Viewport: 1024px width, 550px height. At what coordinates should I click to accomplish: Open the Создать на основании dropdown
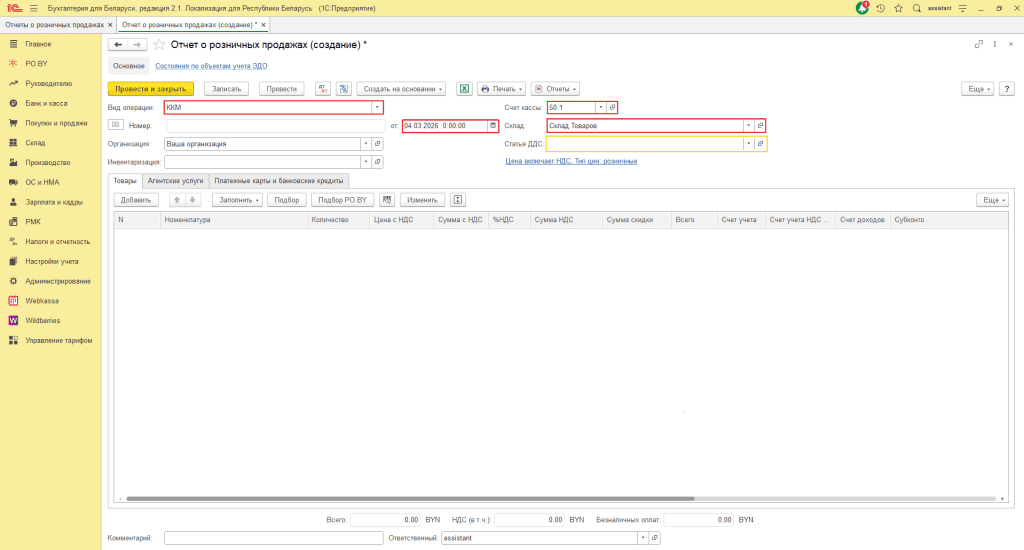pyautogui.click(x=401, y=89)
